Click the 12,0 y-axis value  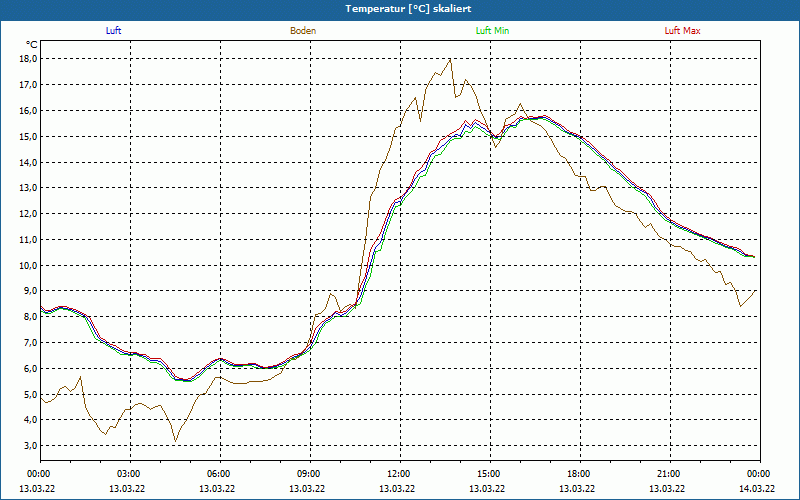29,214
